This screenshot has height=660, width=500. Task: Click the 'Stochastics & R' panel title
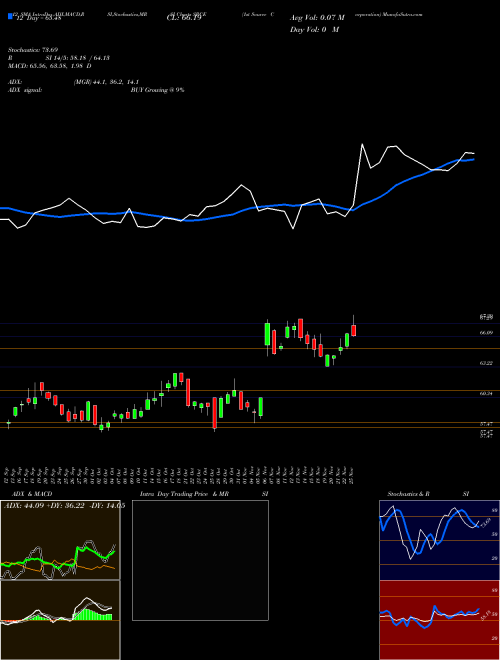(x=409, y=494)
